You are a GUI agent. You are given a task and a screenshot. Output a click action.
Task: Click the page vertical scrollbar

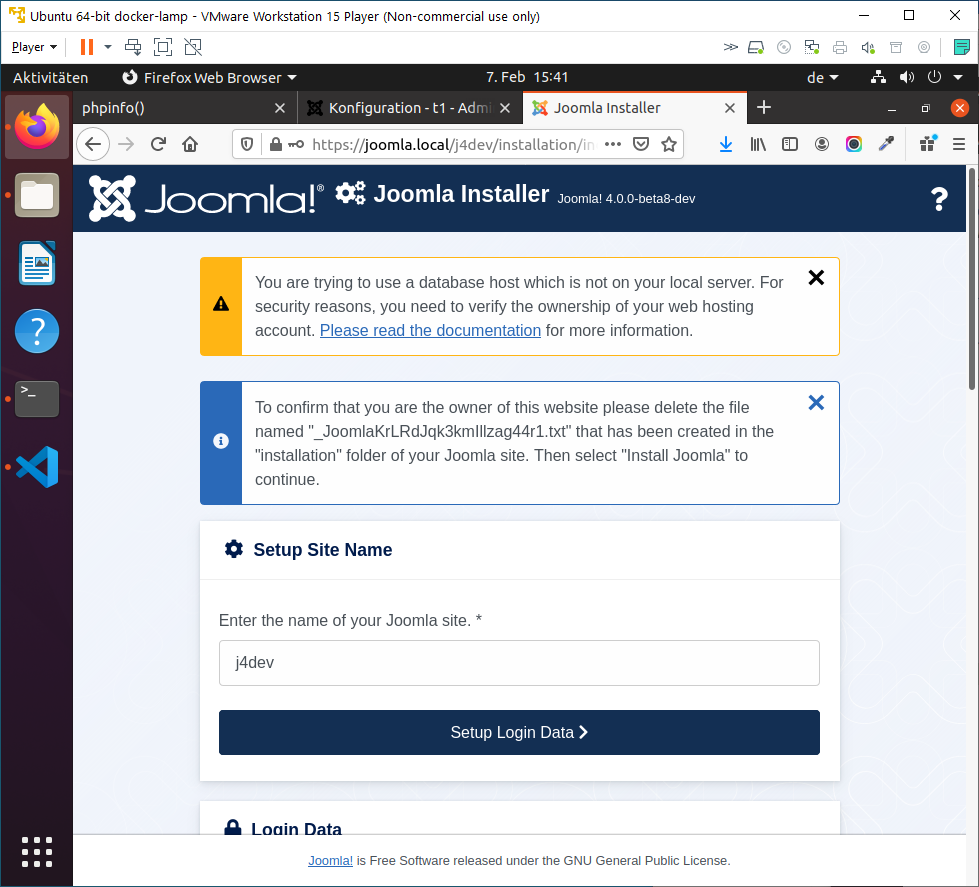coord(972,278)
